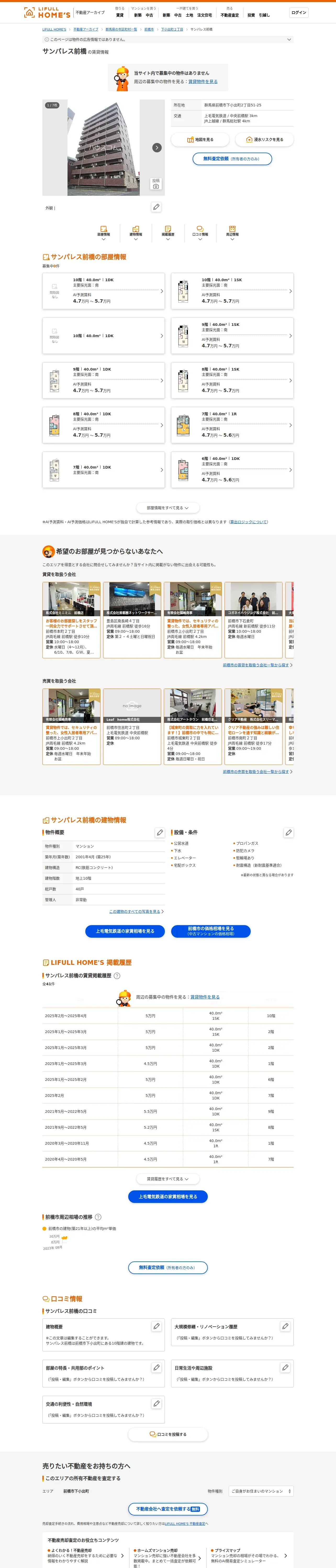The image size is (336, 1568).
Task: Click 無料査定依頼 button near address
Action: [x=232, y=159]
